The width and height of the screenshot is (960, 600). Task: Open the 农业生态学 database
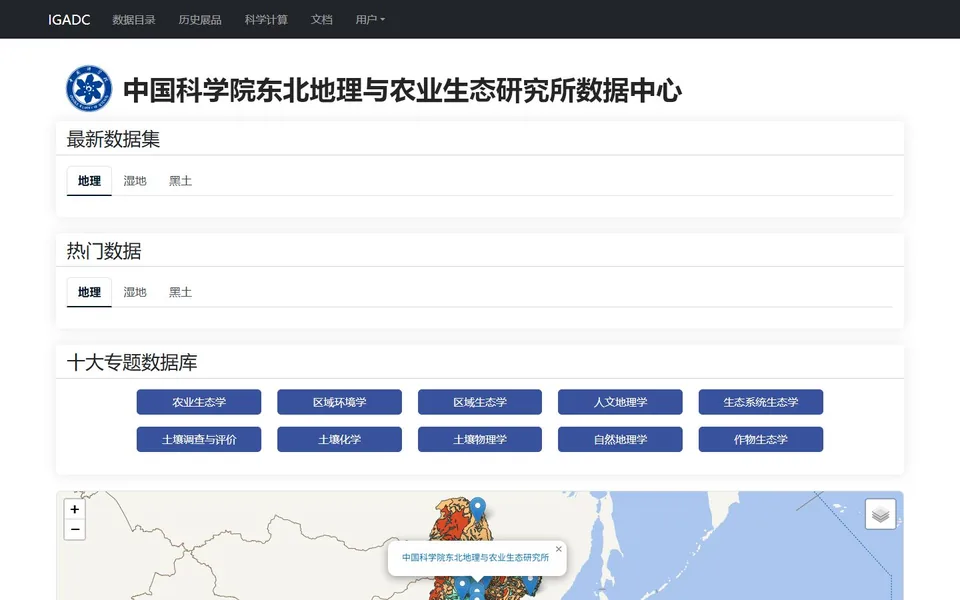coord(199,402)
